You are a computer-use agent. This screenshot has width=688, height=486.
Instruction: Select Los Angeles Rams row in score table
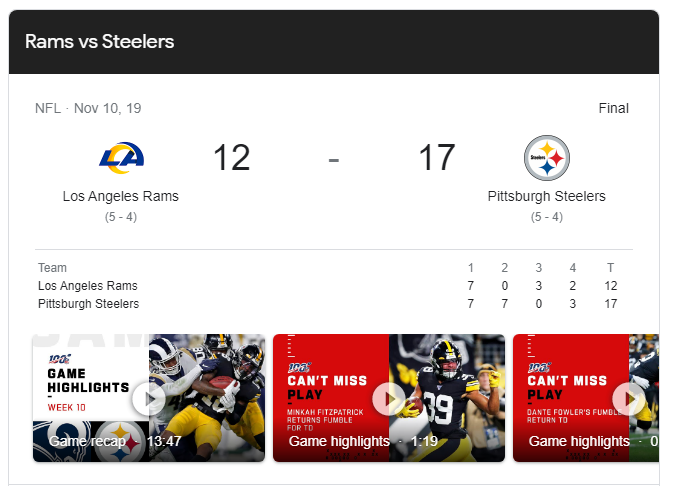88,286
